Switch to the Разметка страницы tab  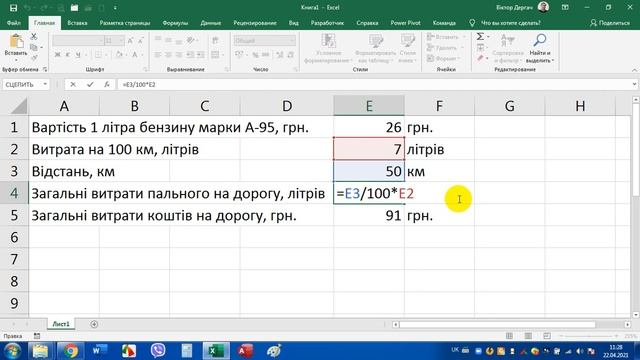point(124,23)
